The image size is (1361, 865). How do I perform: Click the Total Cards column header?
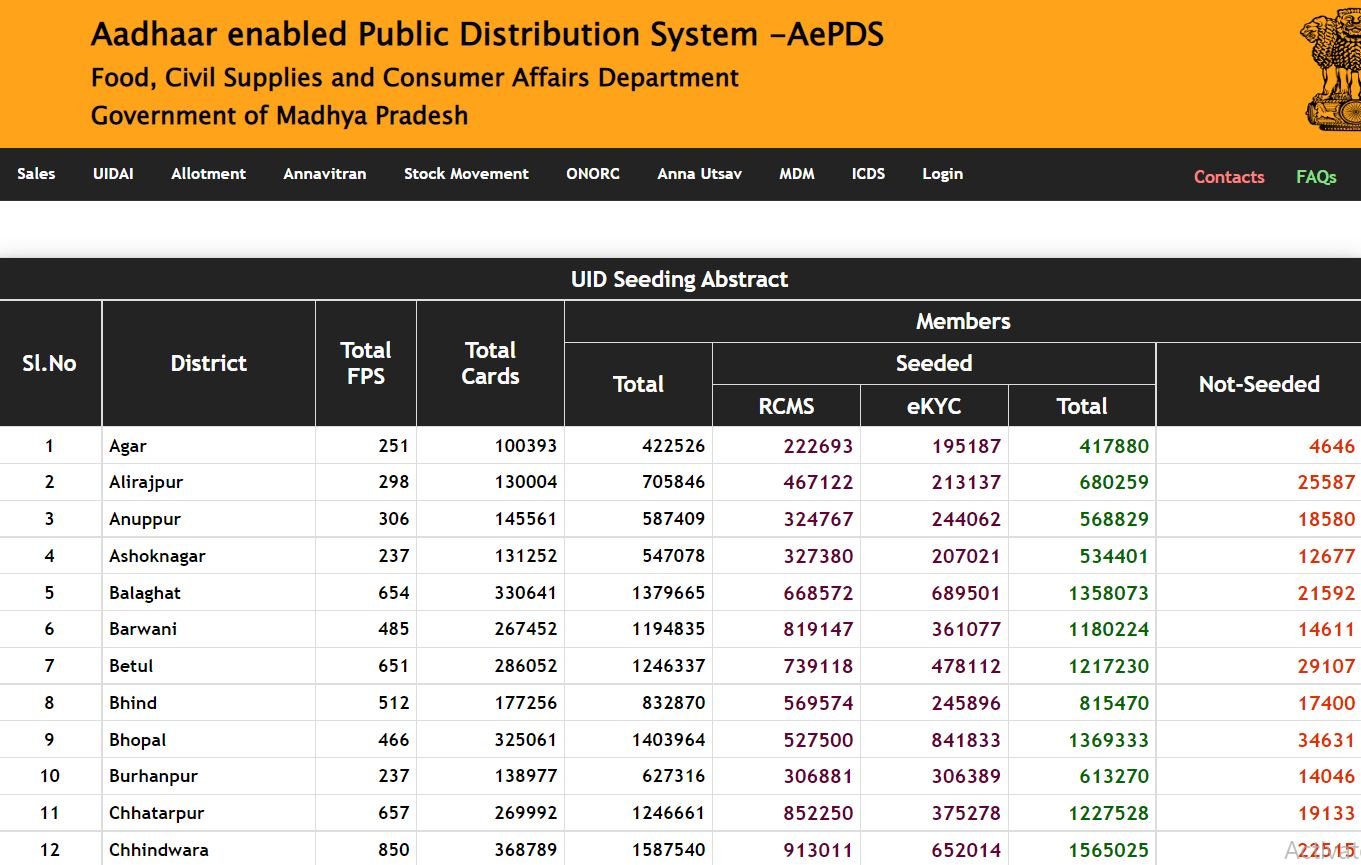[x=490, y=363]
